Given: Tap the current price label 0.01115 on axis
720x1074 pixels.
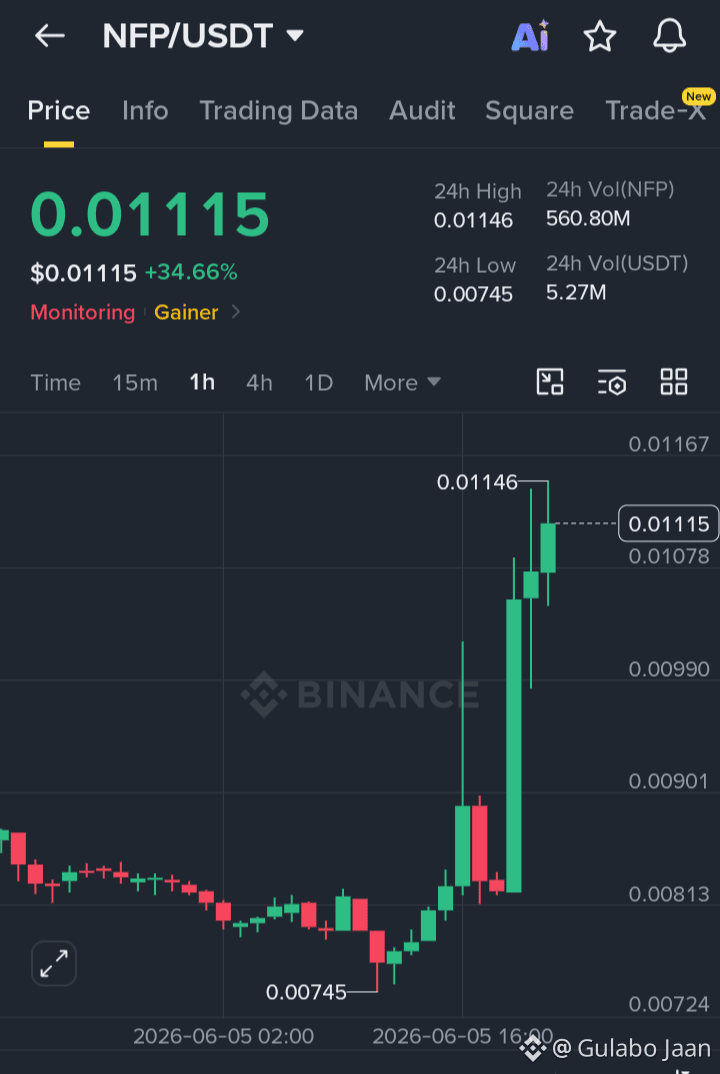Looking at the screenshot, I should click(669, 524).
